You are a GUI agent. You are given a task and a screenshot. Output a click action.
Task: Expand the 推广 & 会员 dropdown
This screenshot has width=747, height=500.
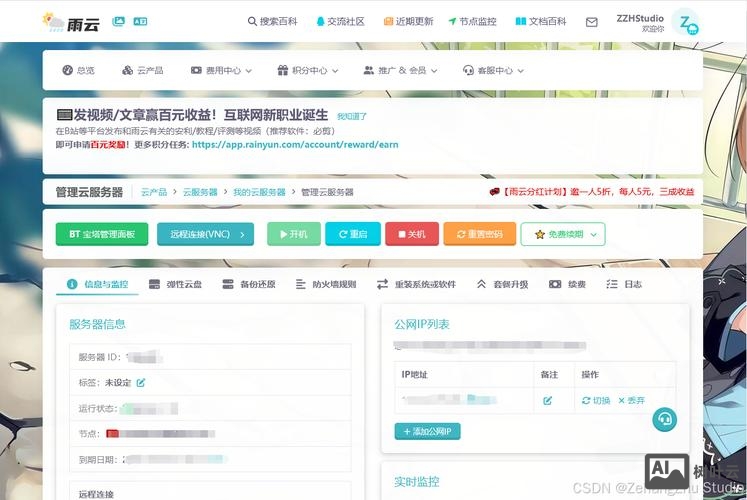[400, 70]
